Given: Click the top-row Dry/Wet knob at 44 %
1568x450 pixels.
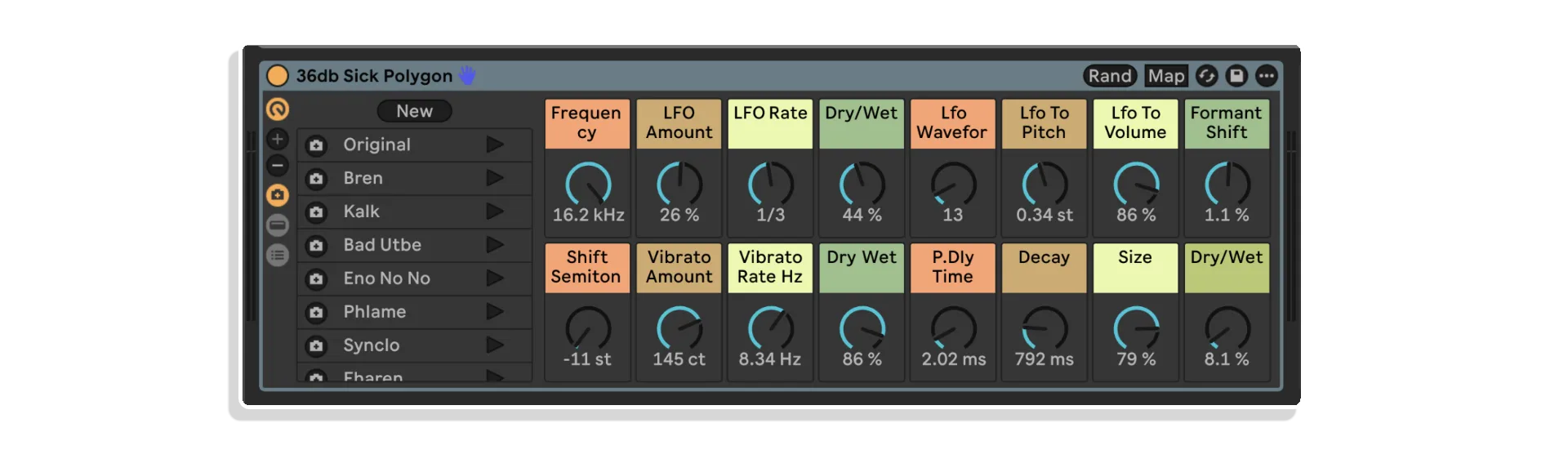Looking at the screenshot, I should tap(862, 184).
